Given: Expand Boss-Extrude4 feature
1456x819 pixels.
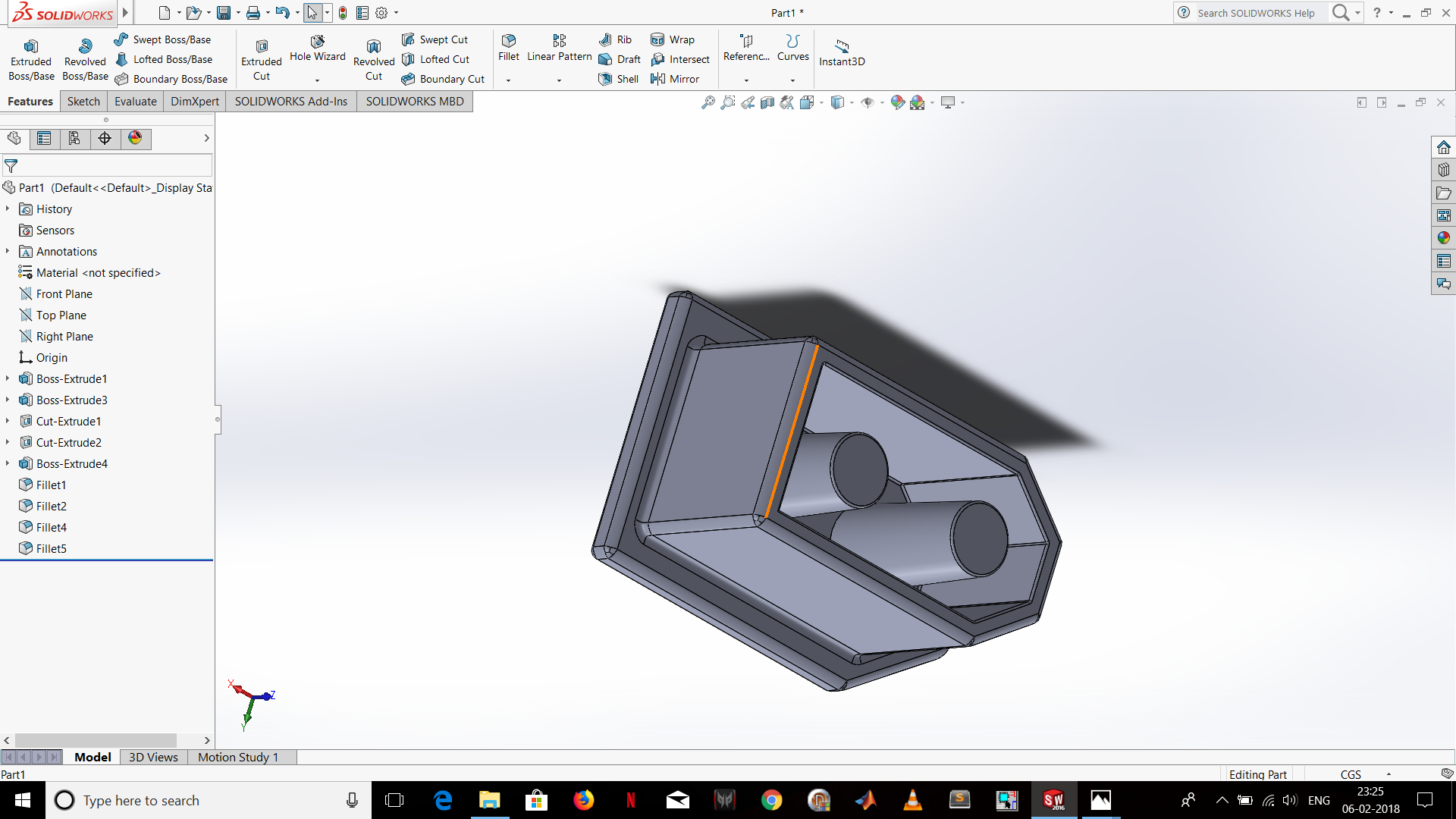Looking at the screenshot, I should pos(8,463).
